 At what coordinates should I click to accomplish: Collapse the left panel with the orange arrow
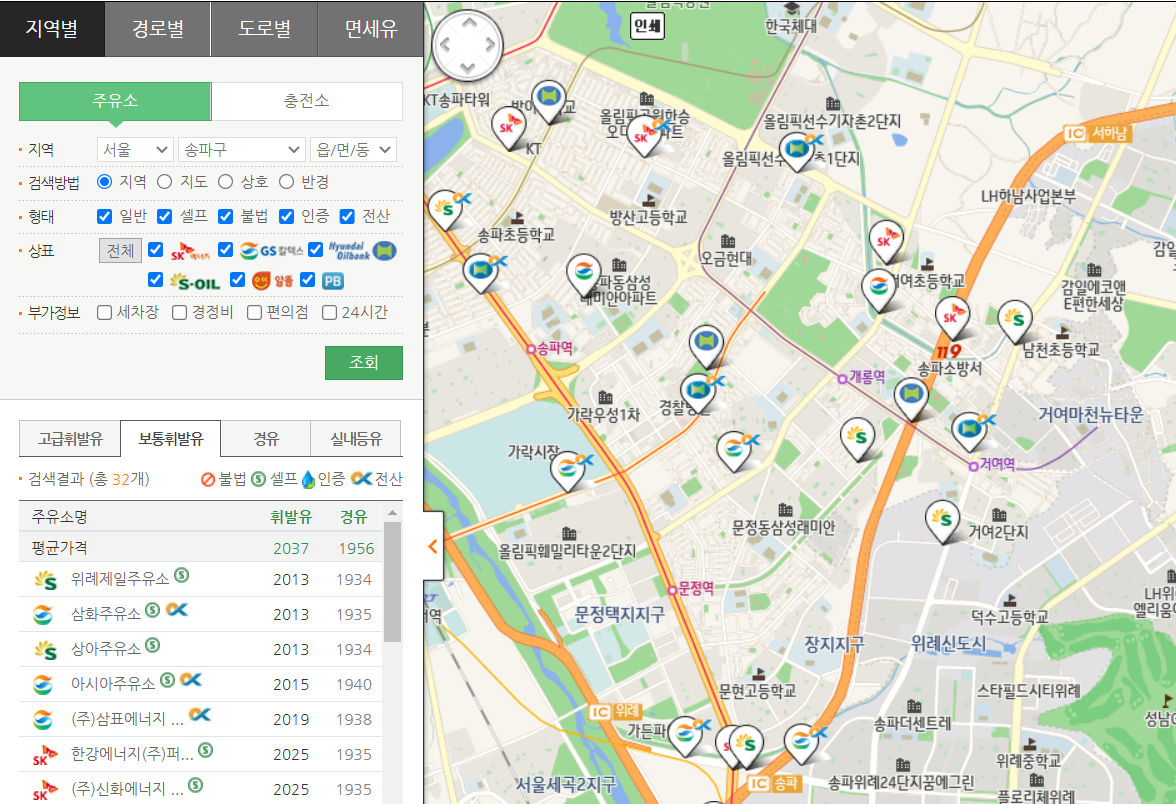(431, 546)
